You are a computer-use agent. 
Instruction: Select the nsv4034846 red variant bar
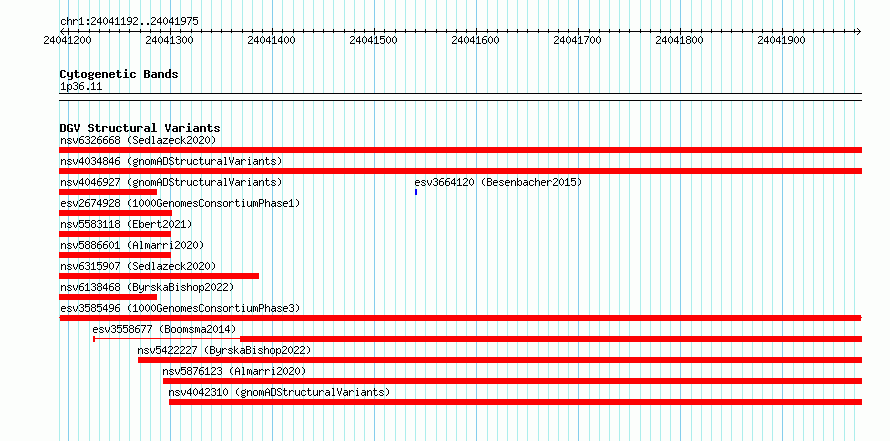click(460, 171)
